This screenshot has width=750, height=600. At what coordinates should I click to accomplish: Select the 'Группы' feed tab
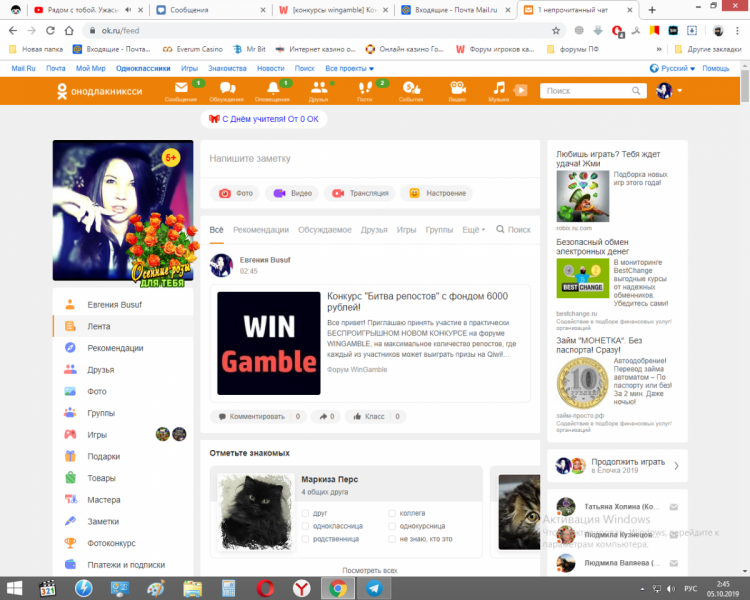pyautogui.click(x=440, y=230)
